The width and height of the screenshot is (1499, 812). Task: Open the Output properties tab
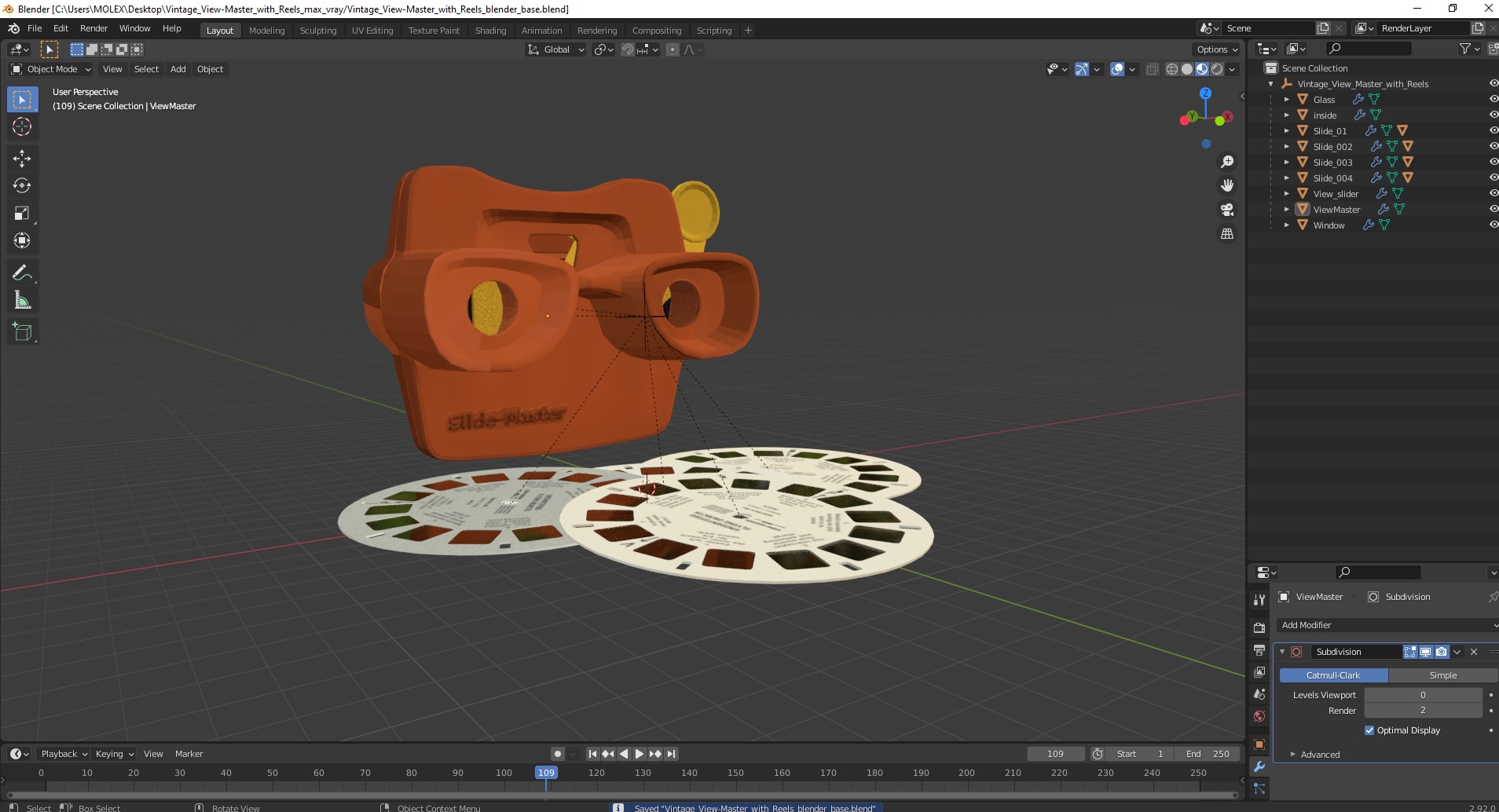[x=1259, y=650]
